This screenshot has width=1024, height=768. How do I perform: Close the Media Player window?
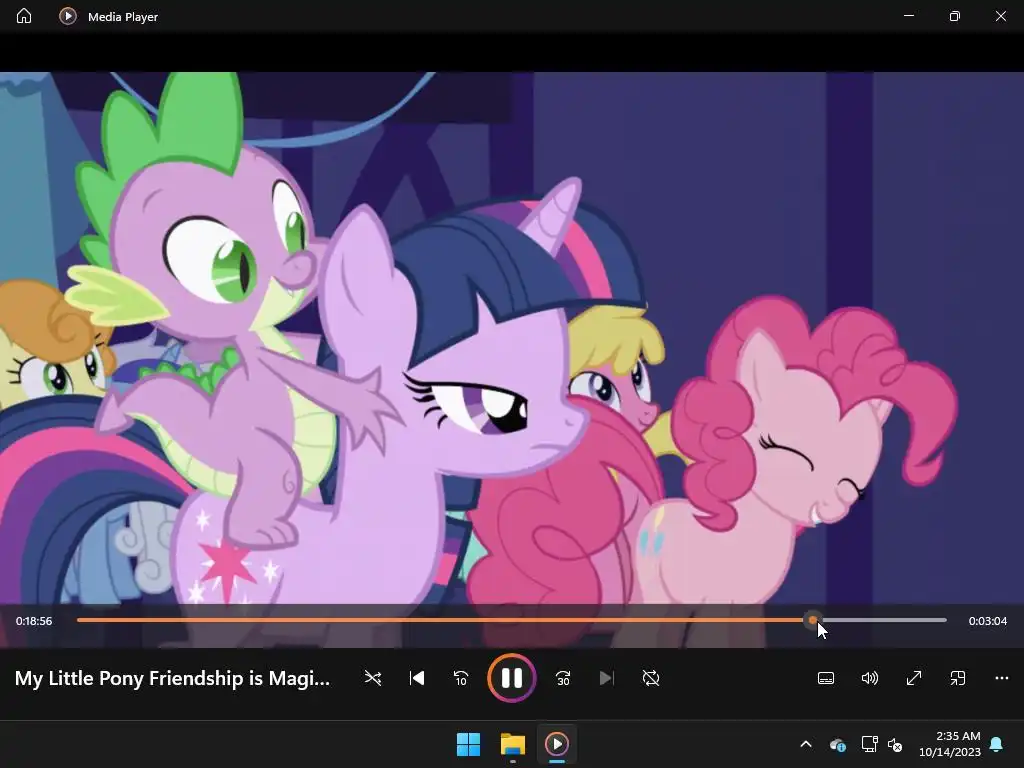click(x=1000, y=16)
